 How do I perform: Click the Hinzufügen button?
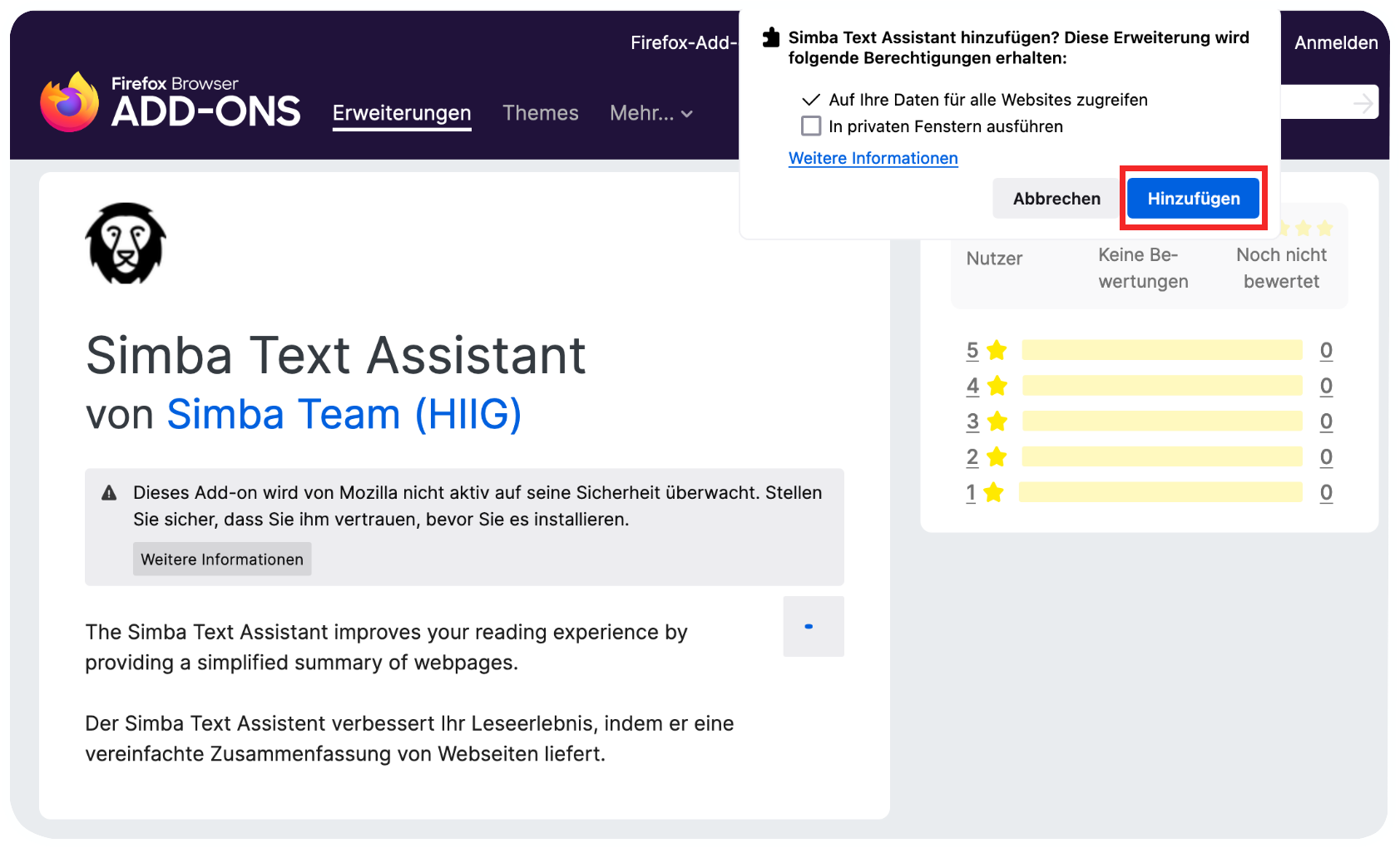coord(1193,199)
